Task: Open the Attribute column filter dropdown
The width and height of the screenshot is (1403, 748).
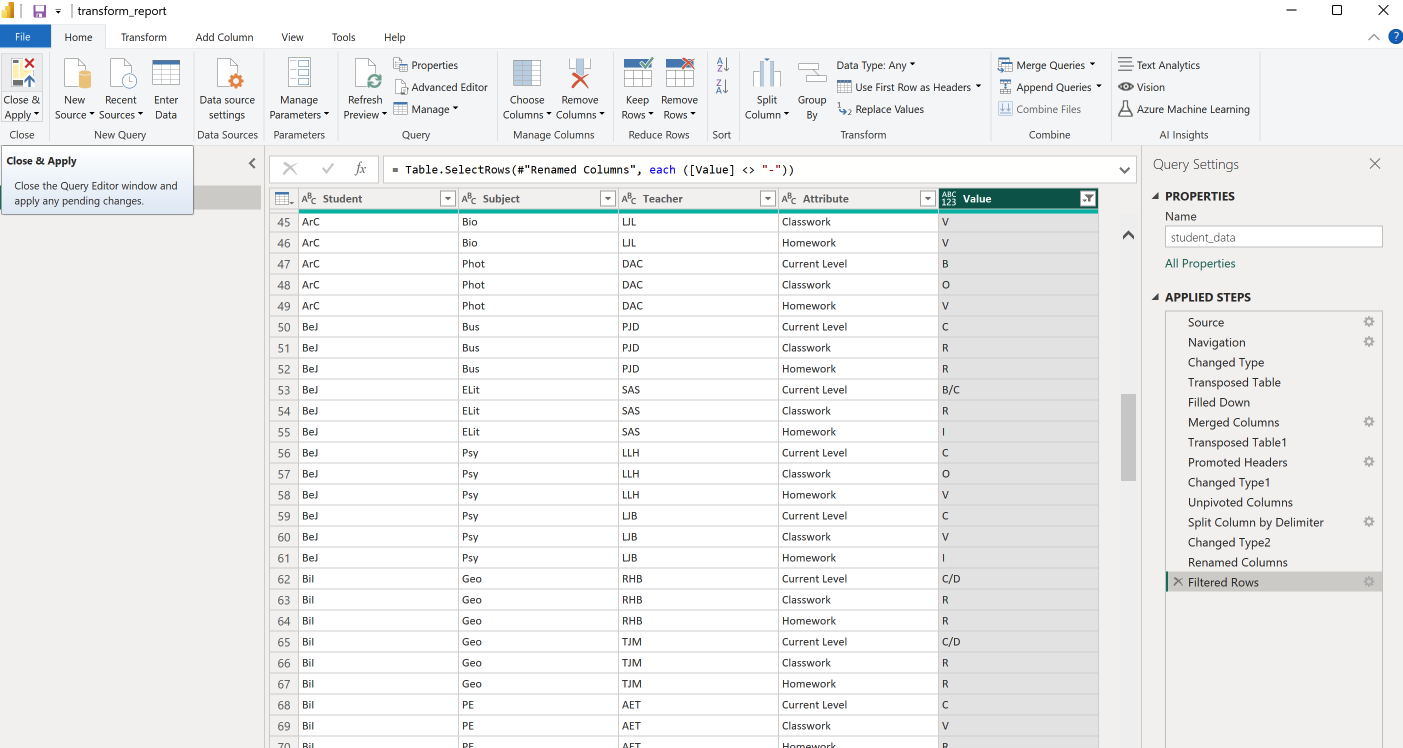Action: point(928,199)
